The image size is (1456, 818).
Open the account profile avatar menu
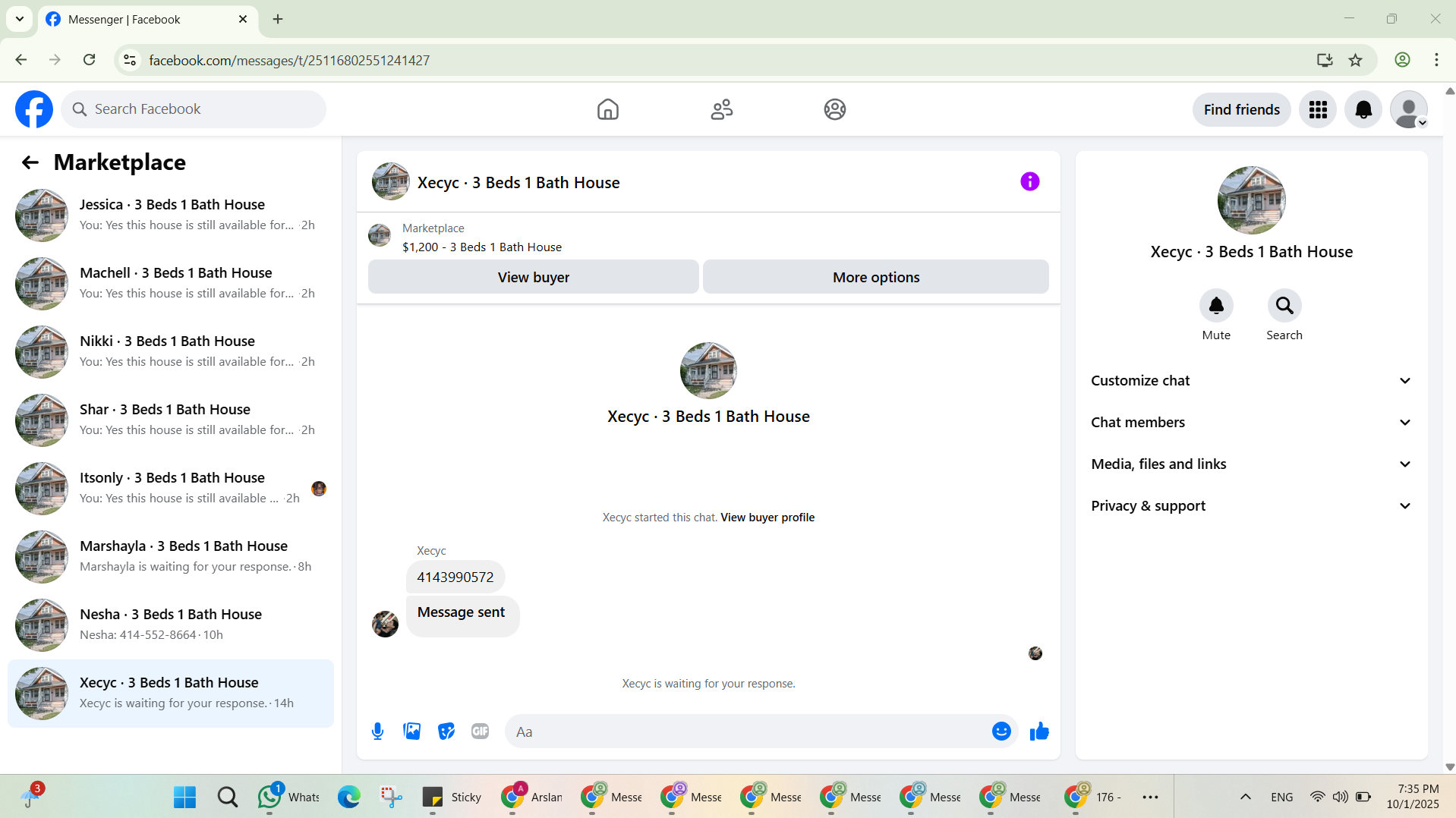1409,109
